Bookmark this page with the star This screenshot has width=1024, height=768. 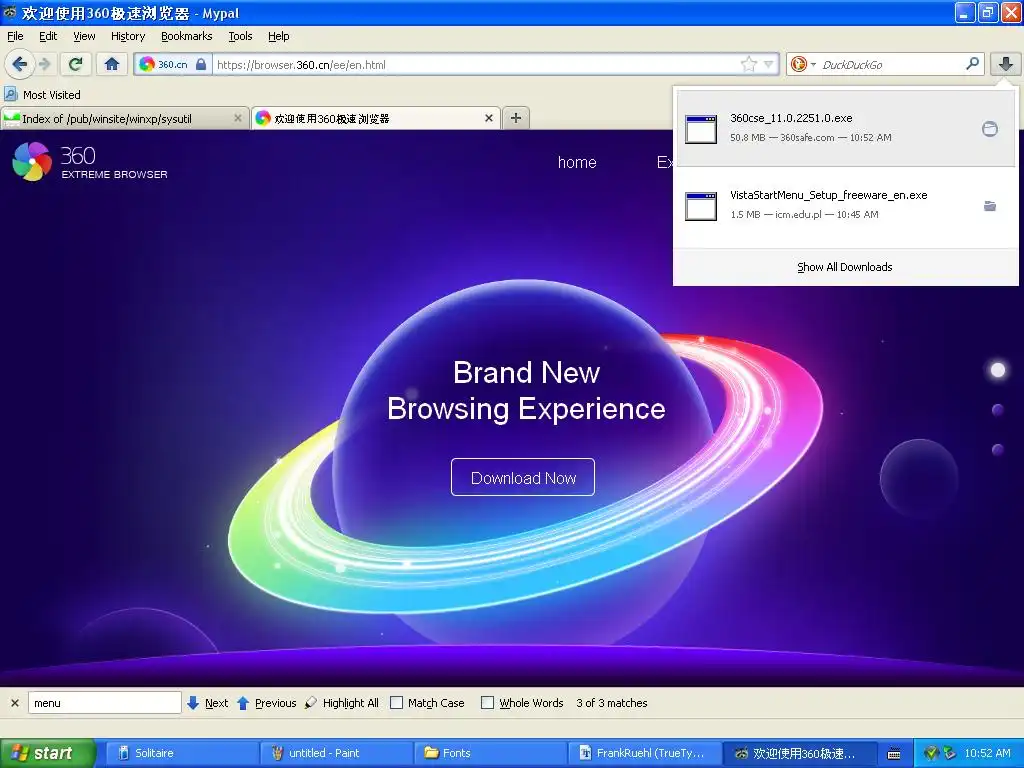[x=748, y=64]
